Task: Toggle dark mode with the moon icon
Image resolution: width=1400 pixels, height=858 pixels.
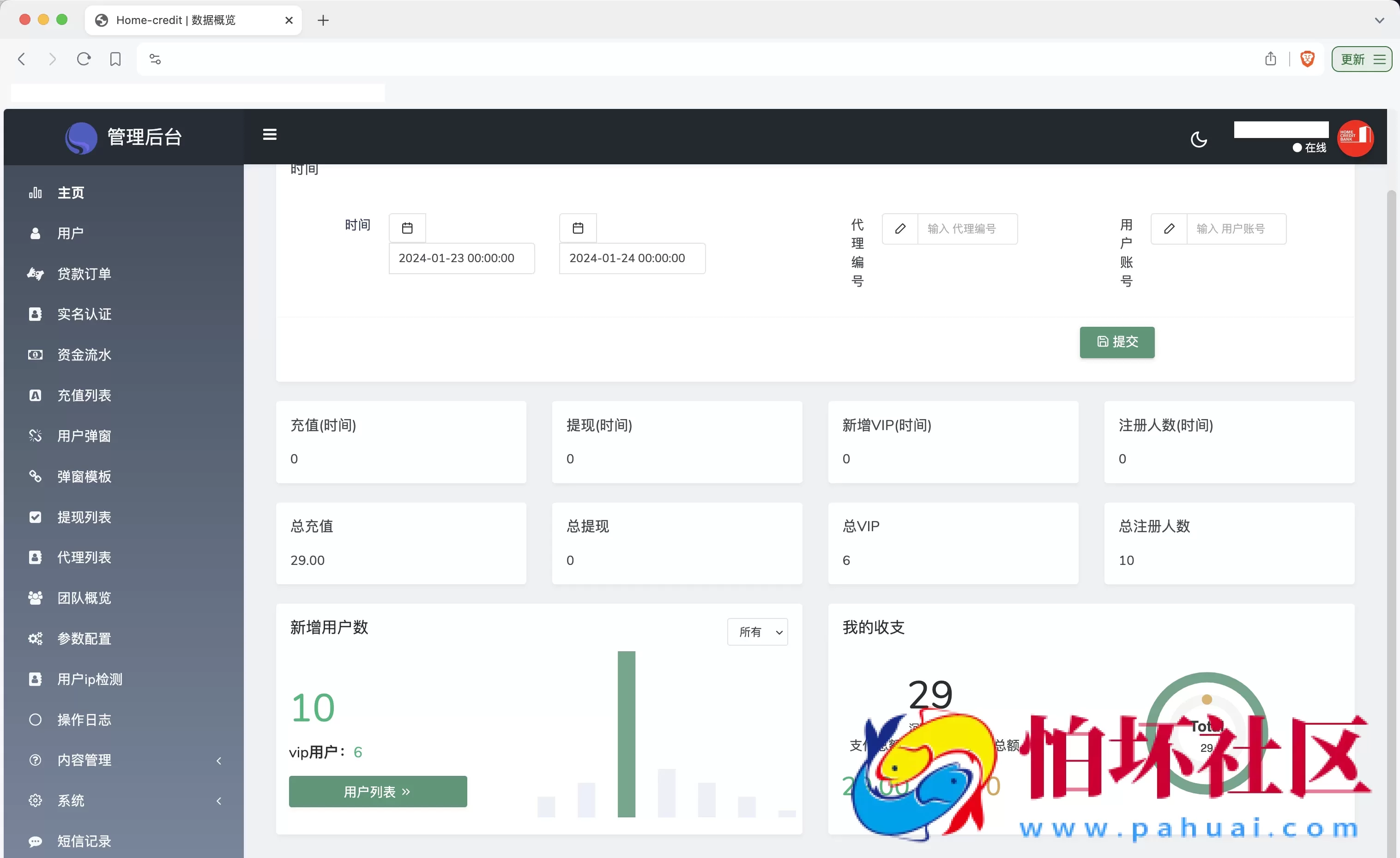Action: point(1199,139)
